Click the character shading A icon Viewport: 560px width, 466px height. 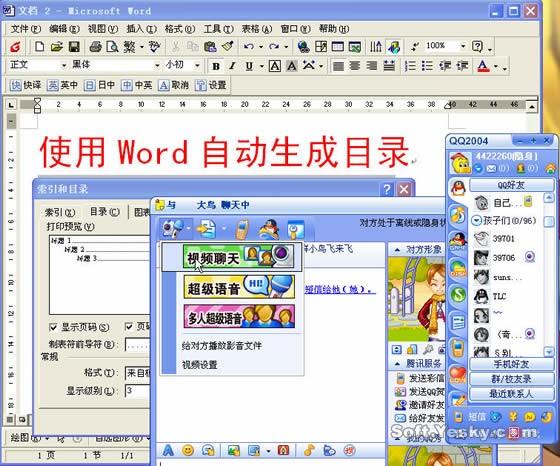pyautogui.click(x=291, y=66)
